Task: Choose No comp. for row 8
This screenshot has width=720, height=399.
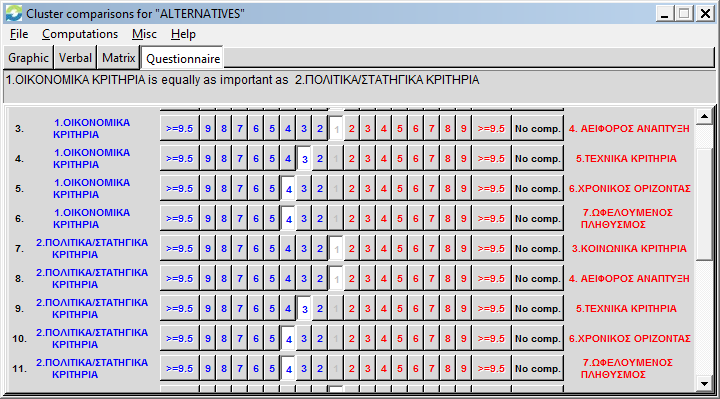Action: (538, 279)
